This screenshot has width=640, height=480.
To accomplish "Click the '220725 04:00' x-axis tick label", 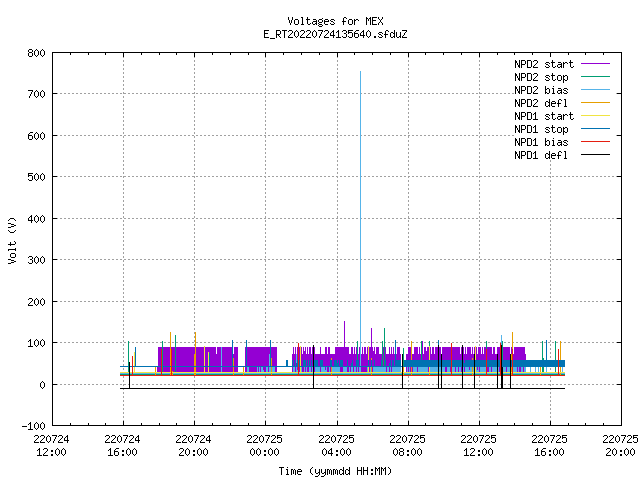I will [336, 446].
